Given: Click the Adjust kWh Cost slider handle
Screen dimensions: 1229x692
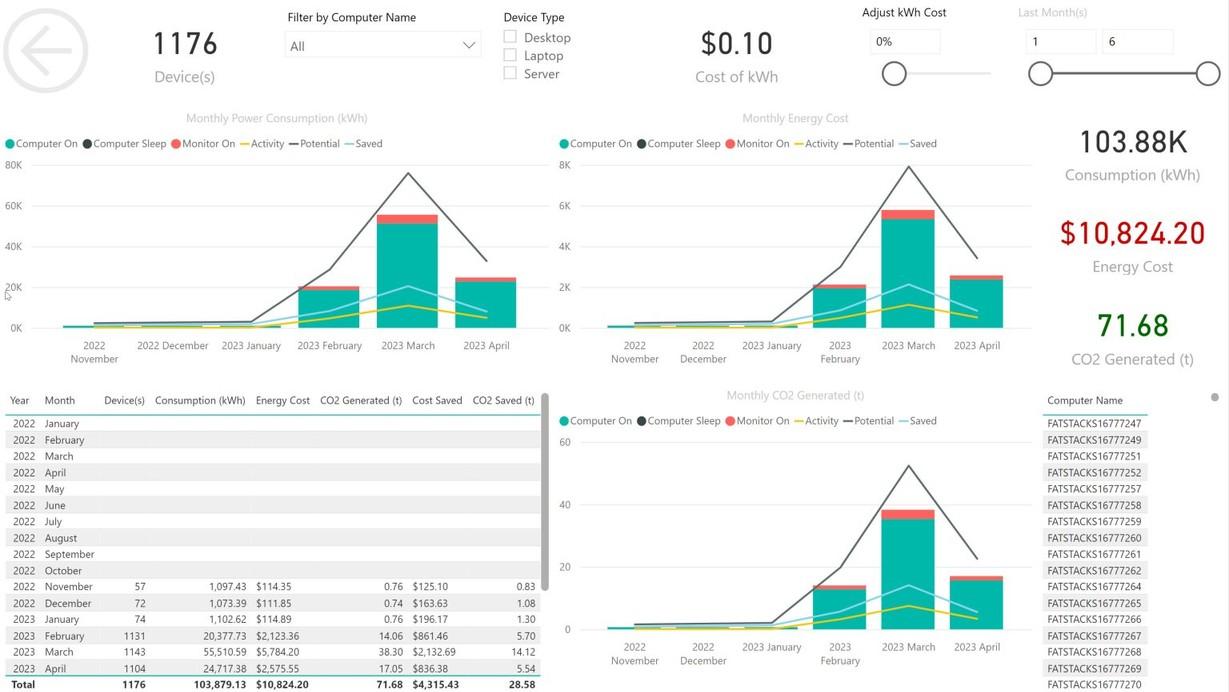Looking at the screenshot, I should (x=894, y=73).
